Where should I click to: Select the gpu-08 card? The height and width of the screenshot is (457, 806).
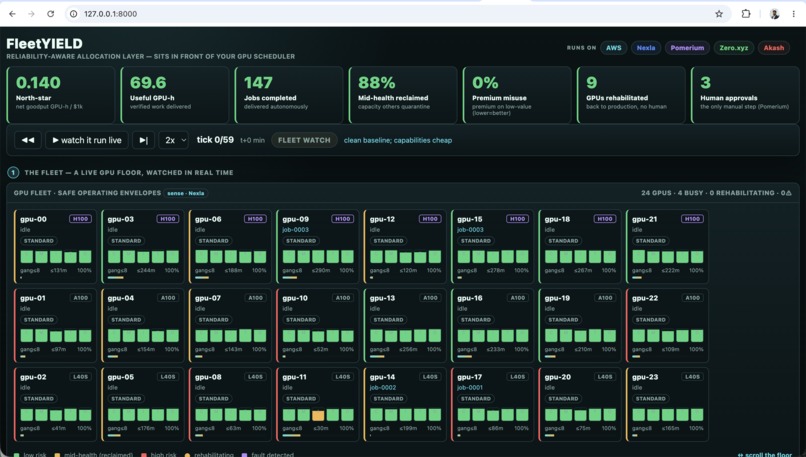pyautogui.click(x=230, y=405)
